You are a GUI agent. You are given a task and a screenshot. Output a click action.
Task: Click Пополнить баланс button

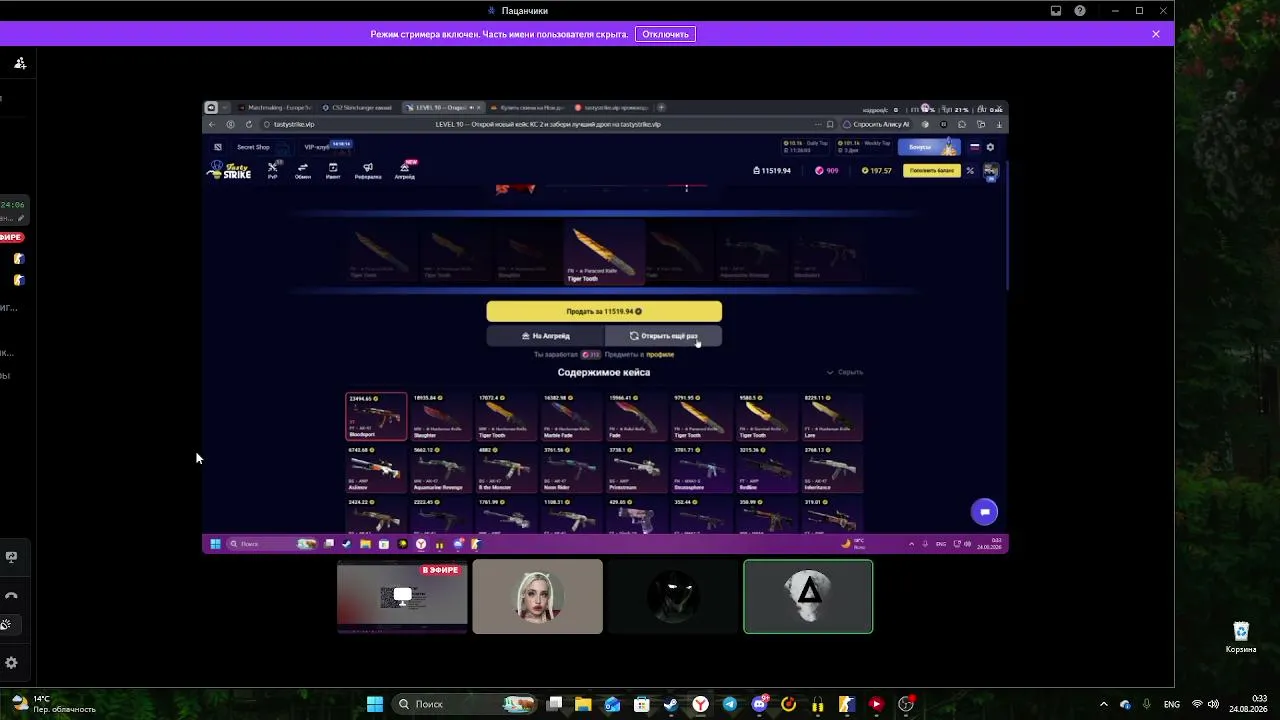pos(931,171)
